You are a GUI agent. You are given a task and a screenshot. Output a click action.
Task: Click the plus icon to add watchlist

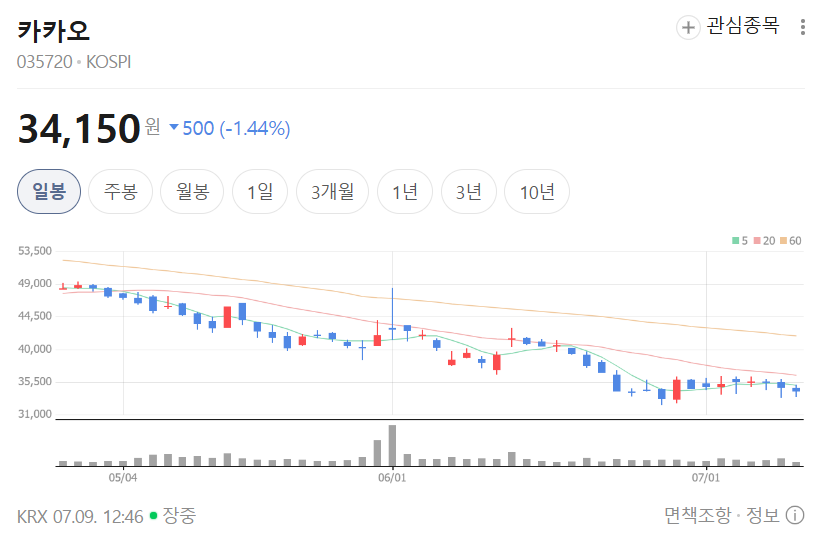(x=688, y=27)
